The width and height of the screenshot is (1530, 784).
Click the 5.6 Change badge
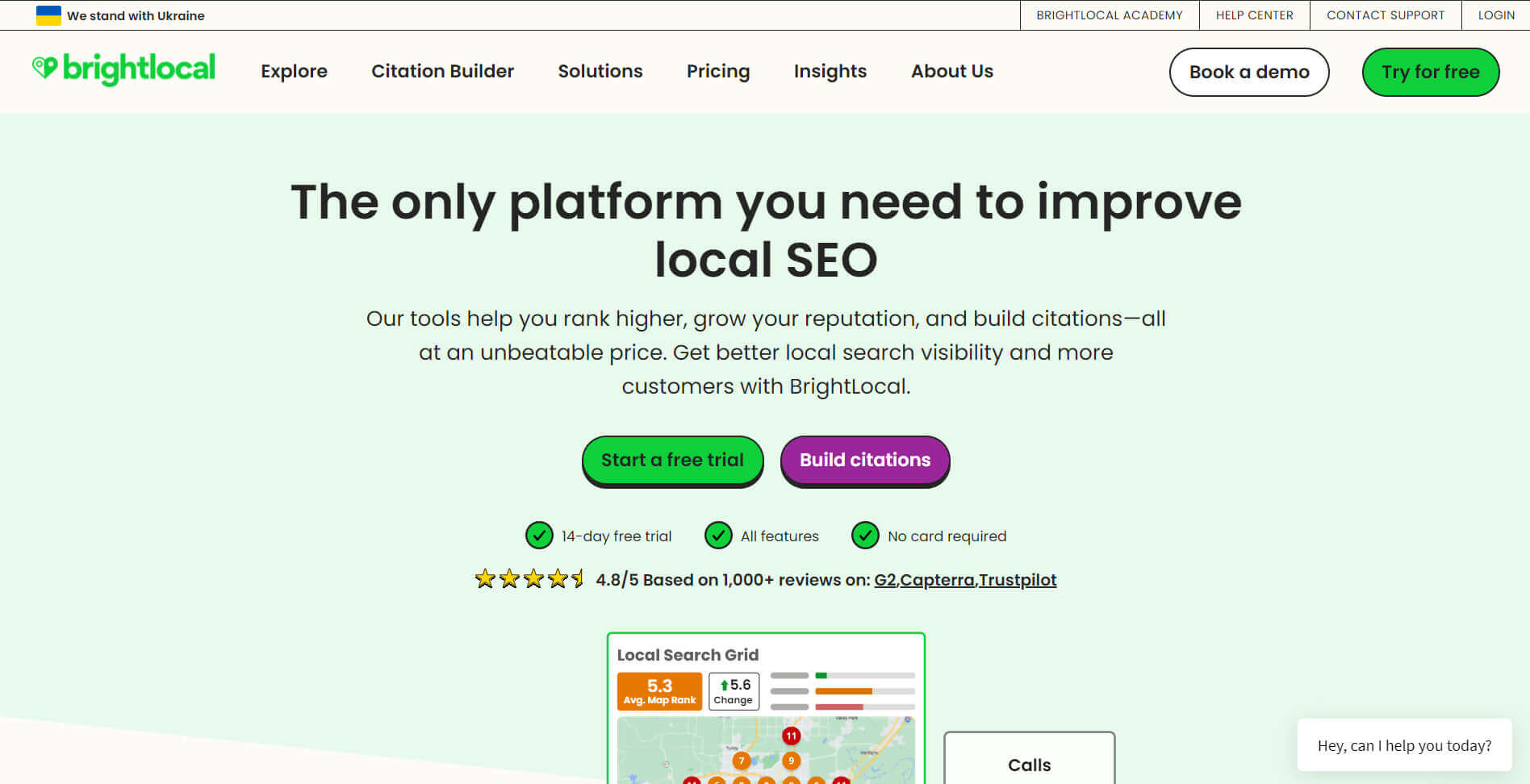(734, 691)
